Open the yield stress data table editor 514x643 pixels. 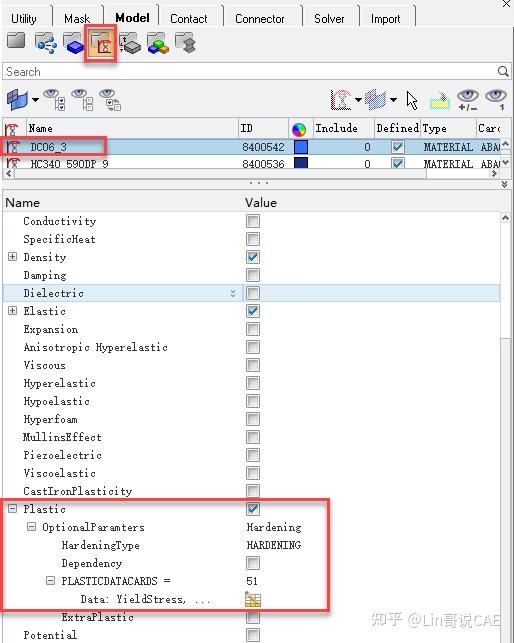point(253,599)
